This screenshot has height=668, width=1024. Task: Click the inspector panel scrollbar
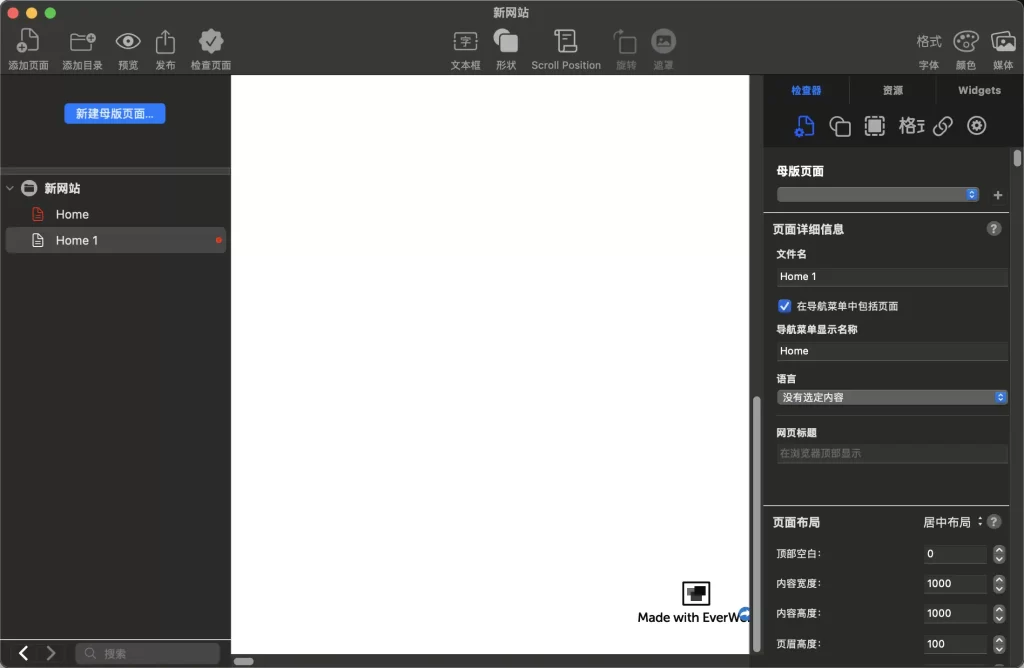coord(1017,159)
